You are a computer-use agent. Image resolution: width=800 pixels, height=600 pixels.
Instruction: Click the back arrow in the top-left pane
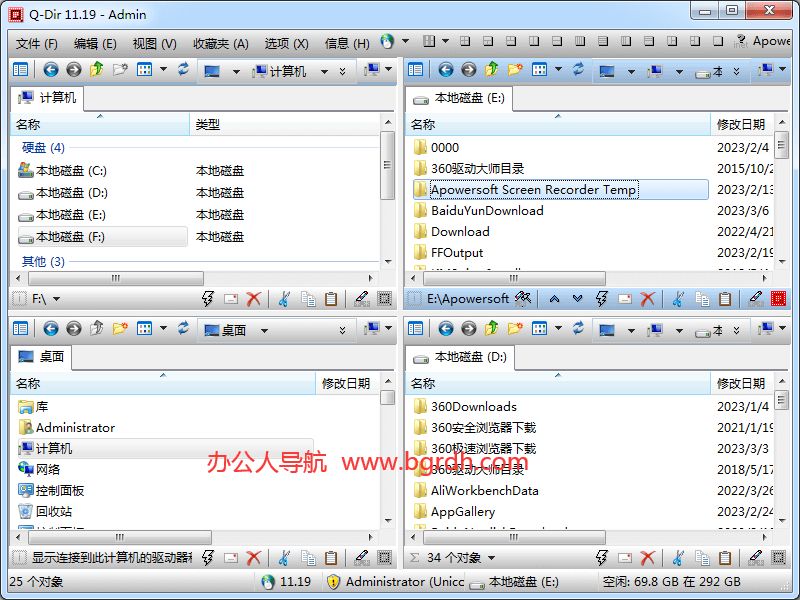pyautogui.click(x=51, y=70)
